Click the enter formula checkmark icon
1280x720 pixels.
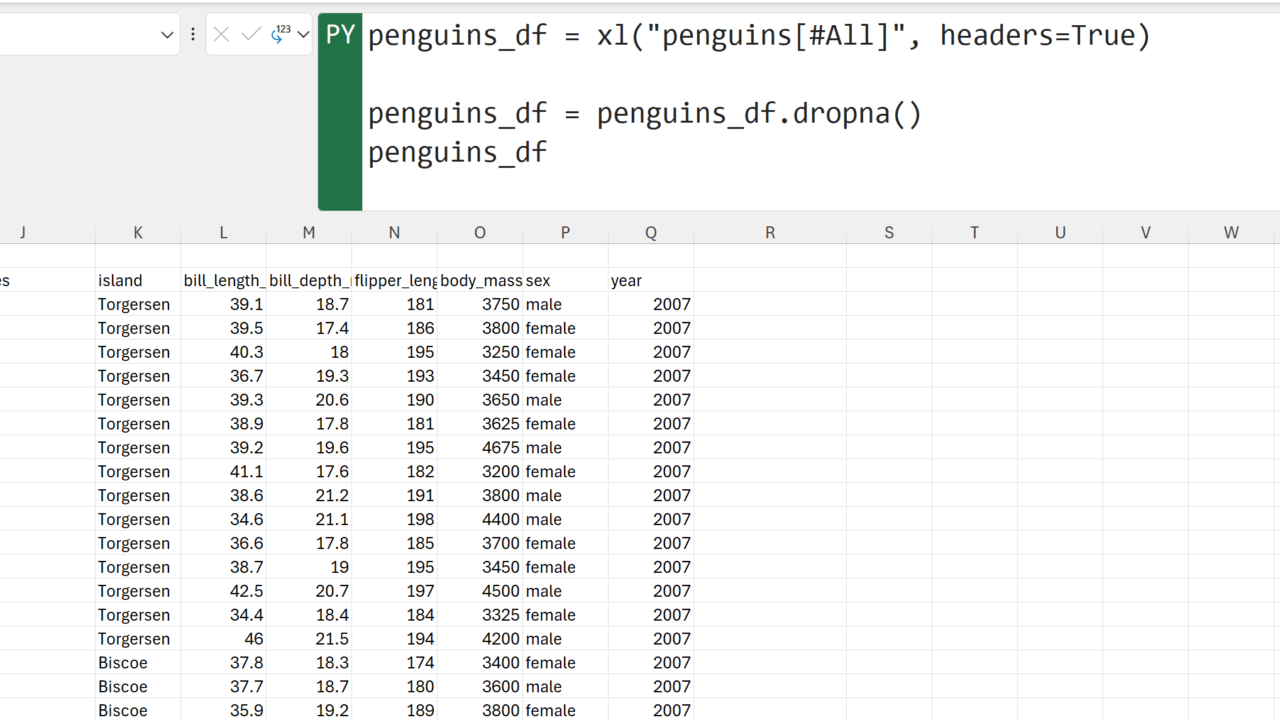coord(251,35)
